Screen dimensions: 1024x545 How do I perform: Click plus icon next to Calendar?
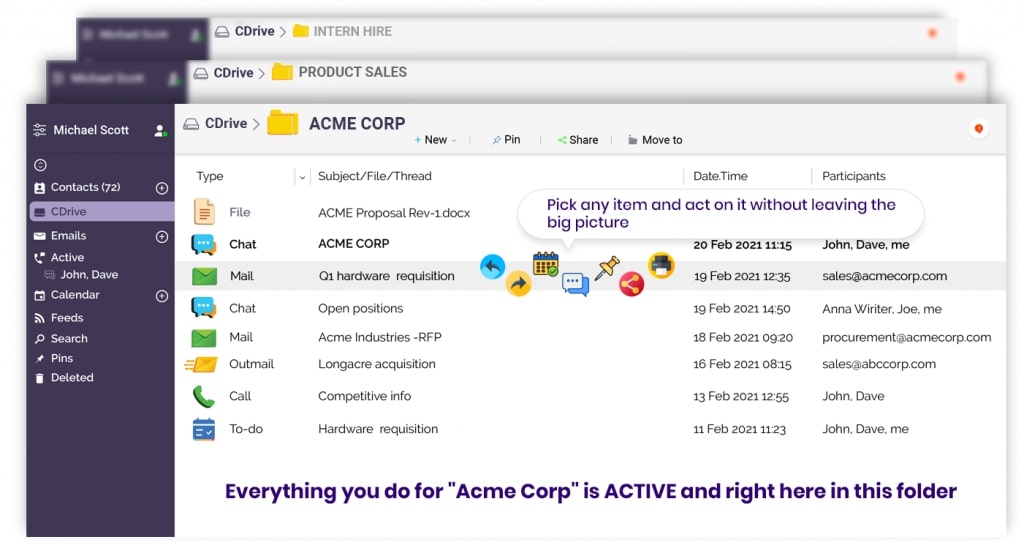pos(162,296)
